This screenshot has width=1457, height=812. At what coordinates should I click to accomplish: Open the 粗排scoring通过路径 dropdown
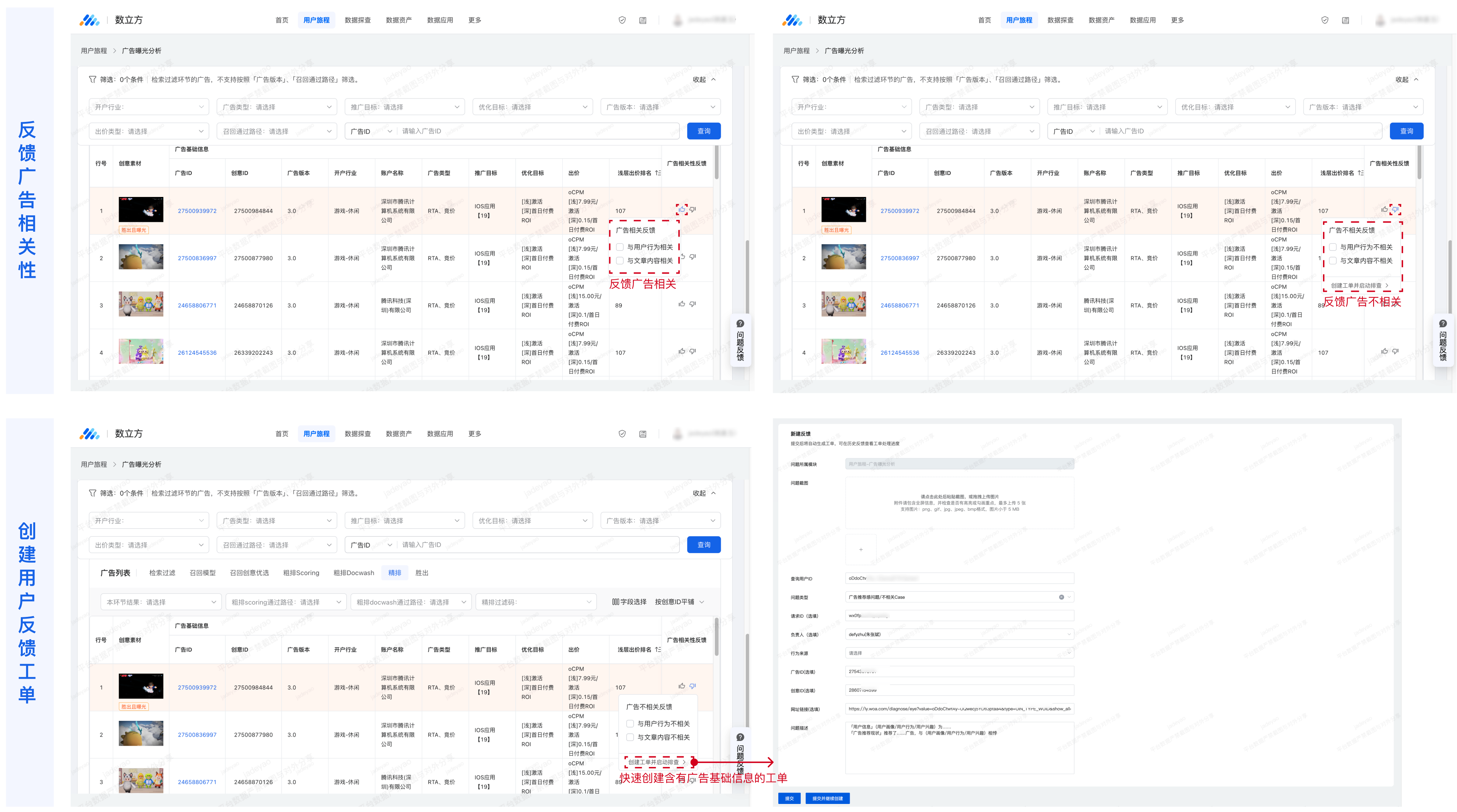pos(286,602)
